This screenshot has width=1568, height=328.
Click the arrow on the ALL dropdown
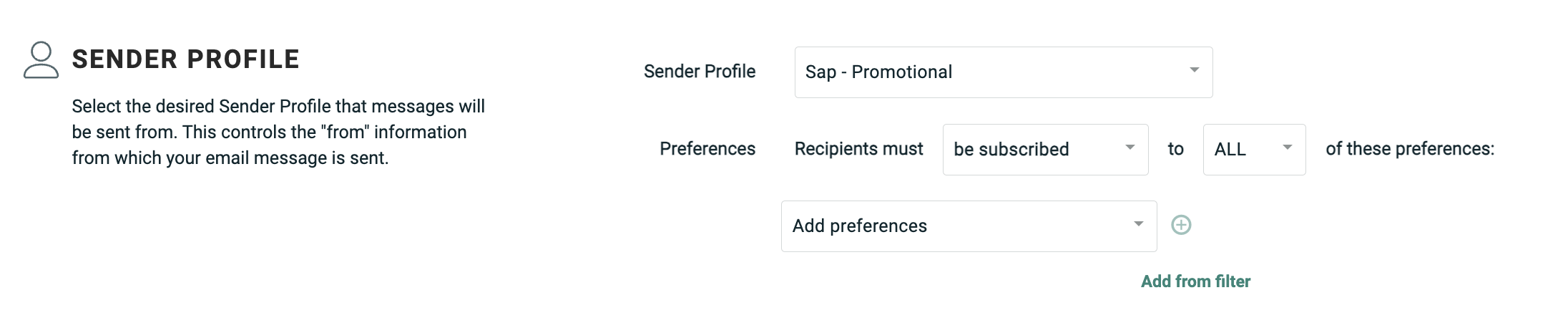(x=1288, y=148)
